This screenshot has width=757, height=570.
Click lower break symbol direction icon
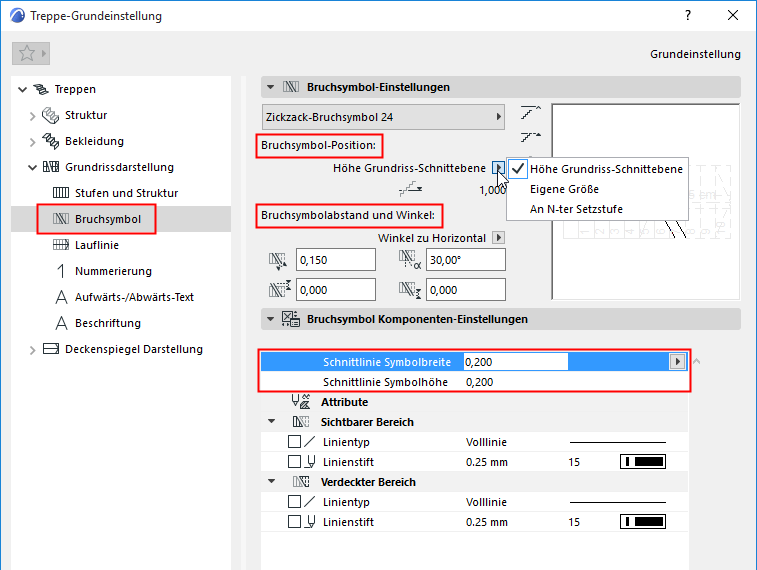click(531, 138)
